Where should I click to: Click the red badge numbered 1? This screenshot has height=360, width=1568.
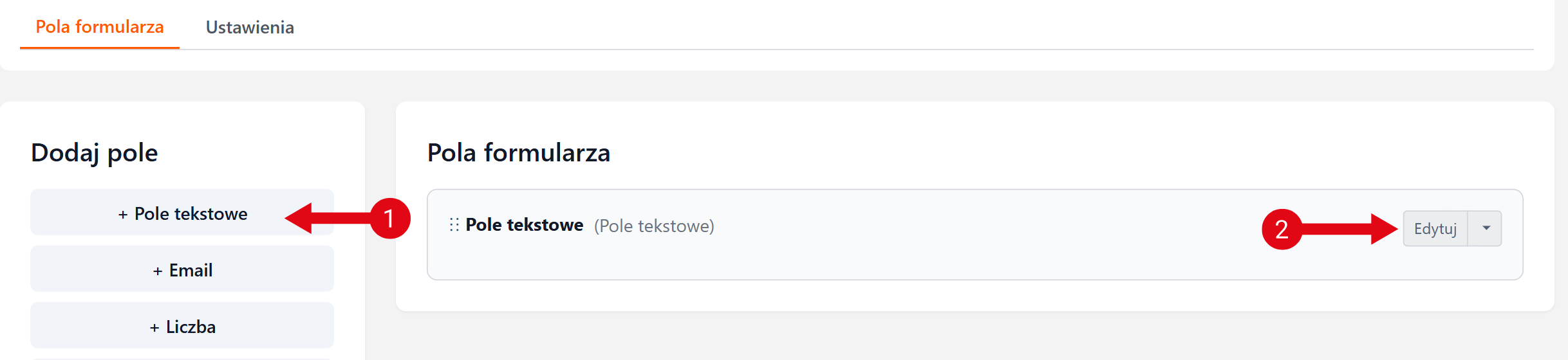coord(390,219)
